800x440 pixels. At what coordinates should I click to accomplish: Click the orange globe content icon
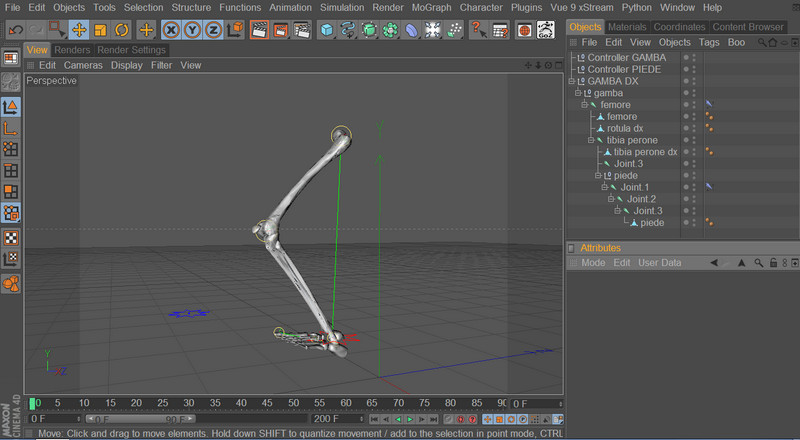[x=524, y=30]
